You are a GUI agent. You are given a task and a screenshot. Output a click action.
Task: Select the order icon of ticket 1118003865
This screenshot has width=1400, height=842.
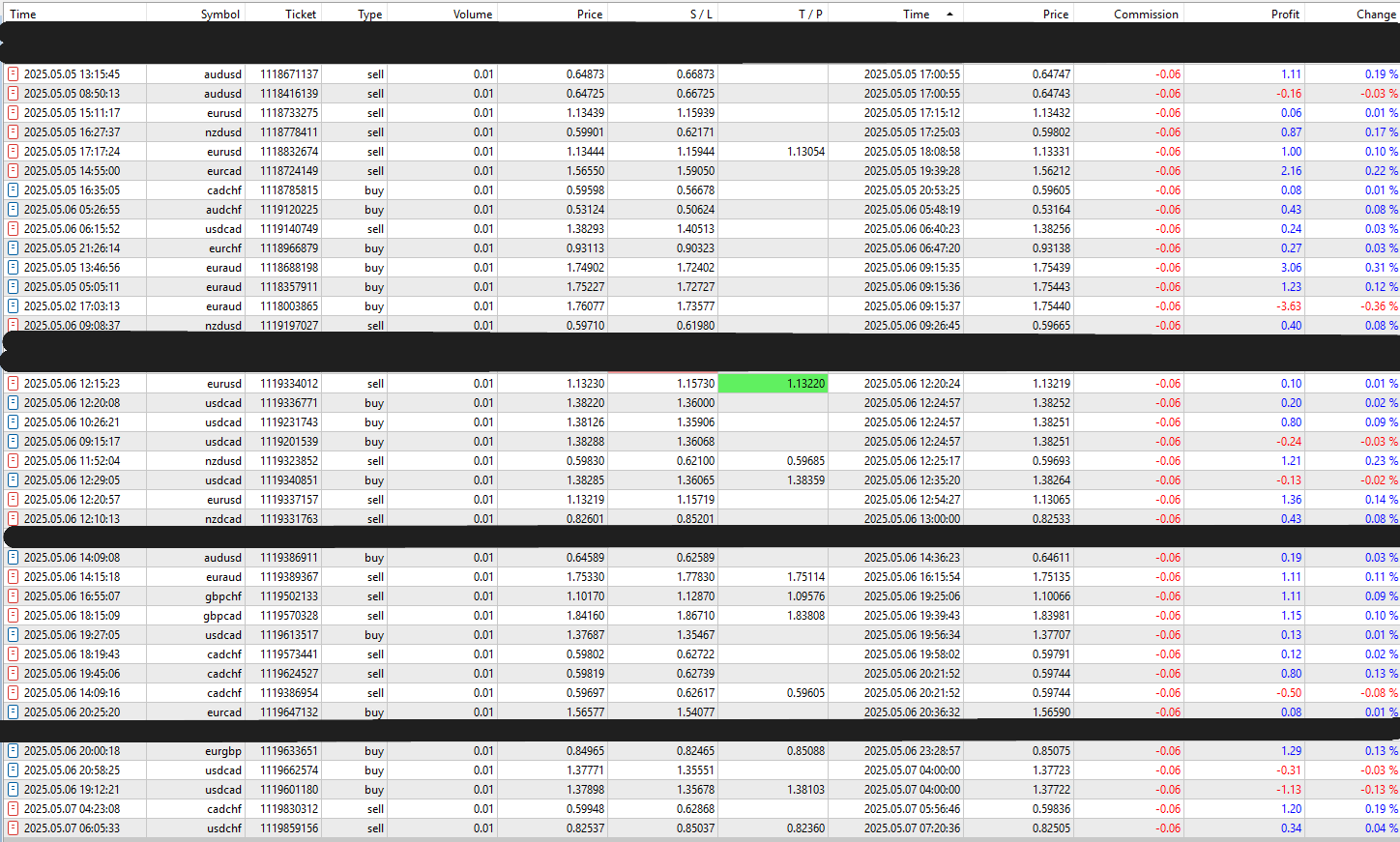coord(13,306)
